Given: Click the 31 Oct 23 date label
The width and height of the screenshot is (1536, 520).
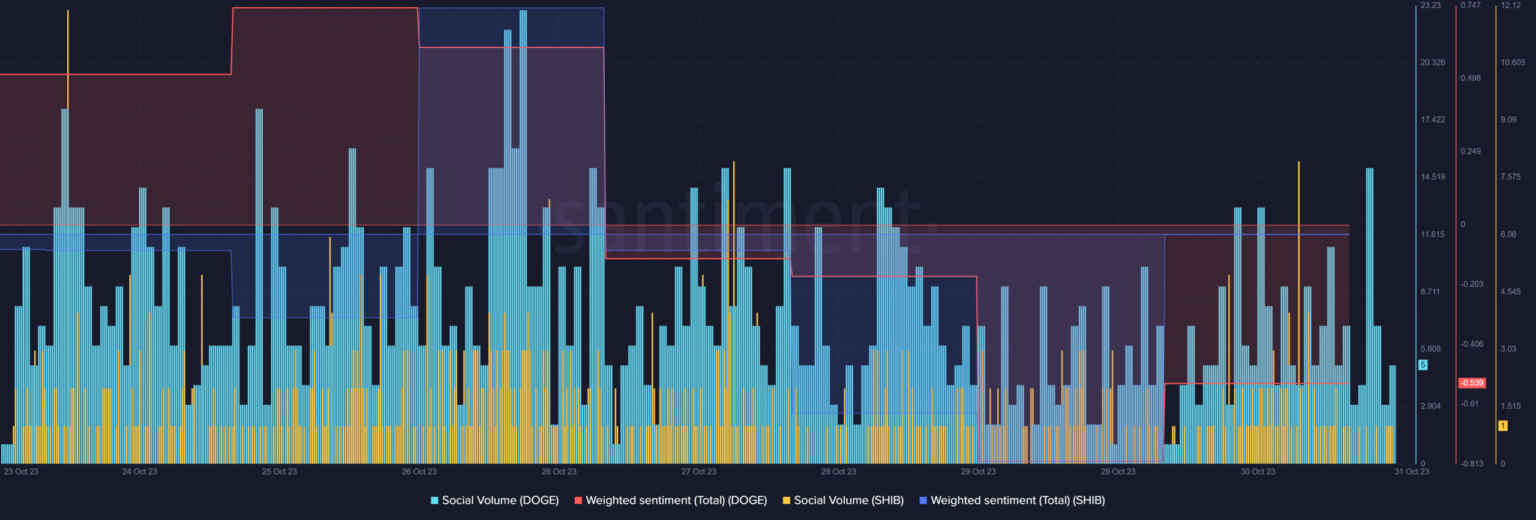Looking at the screenshot, I should pyautogui.click(x=1412, y=471).
